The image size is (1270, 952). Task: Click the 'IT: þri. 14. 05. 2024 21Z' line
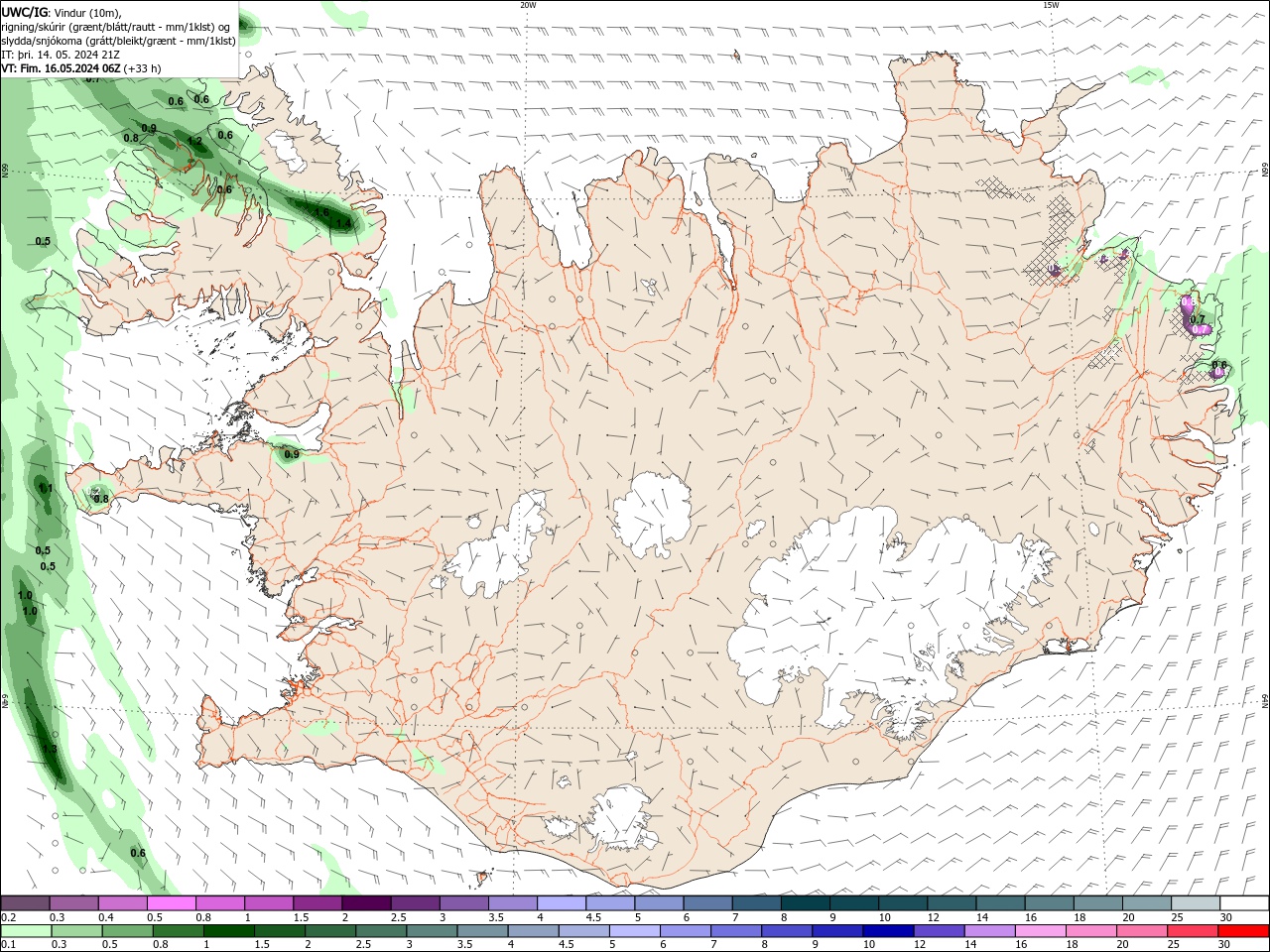pos(60,55)
